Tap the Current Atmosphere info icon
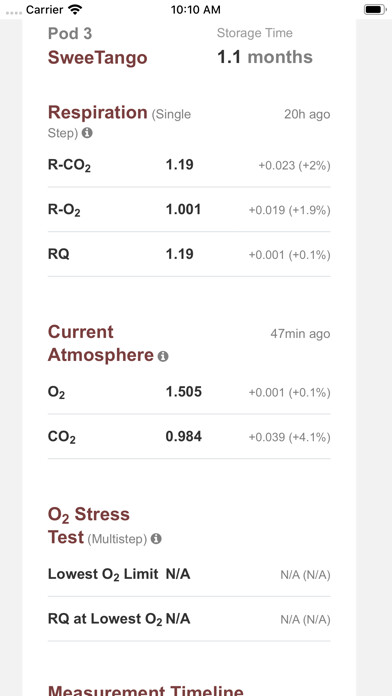The height and width of the screenshot is (696, 392). (x=163, y=356)
